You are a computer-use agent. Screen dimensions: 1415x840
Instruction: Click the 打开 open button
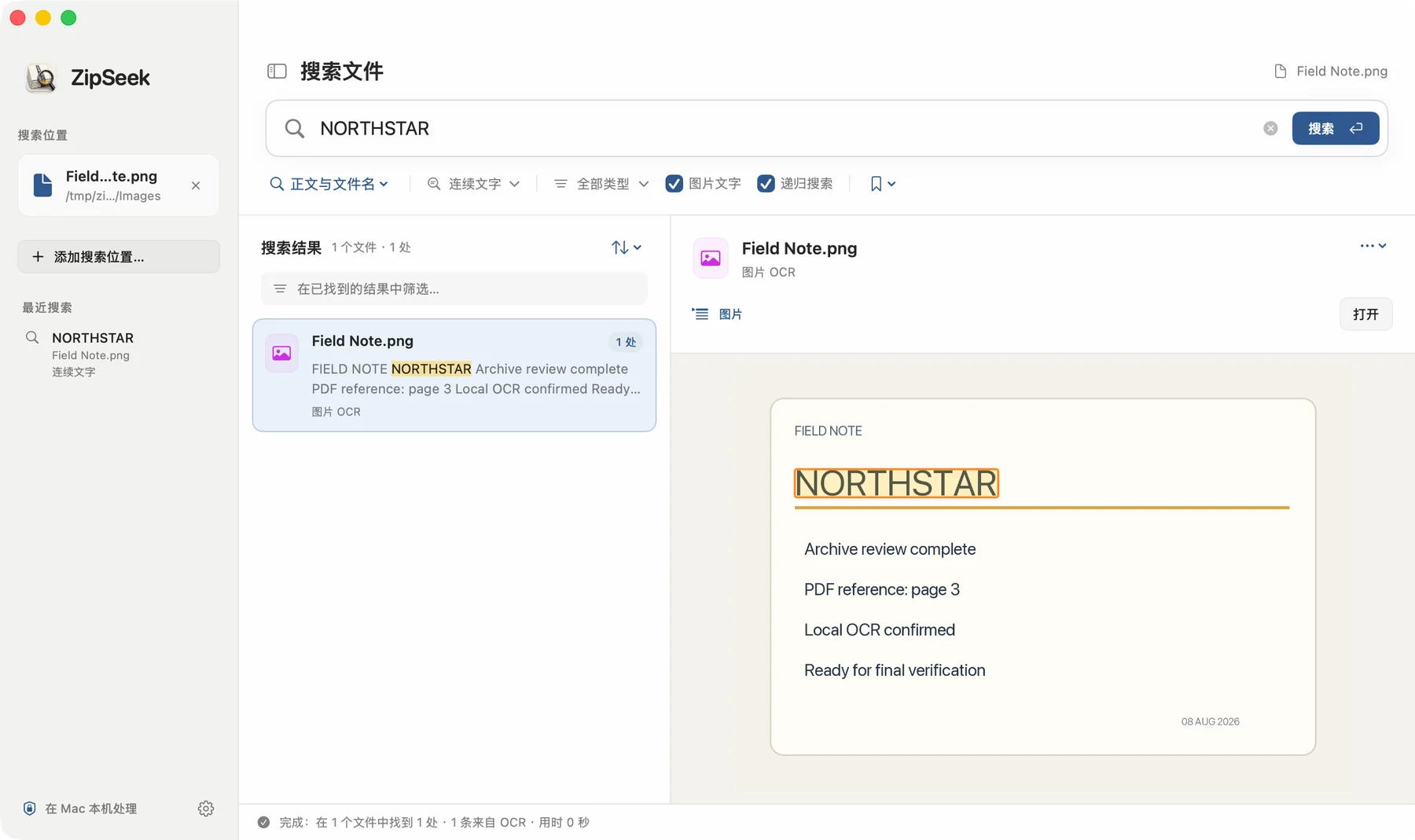pyautogui.click(x=1365, y=314)
